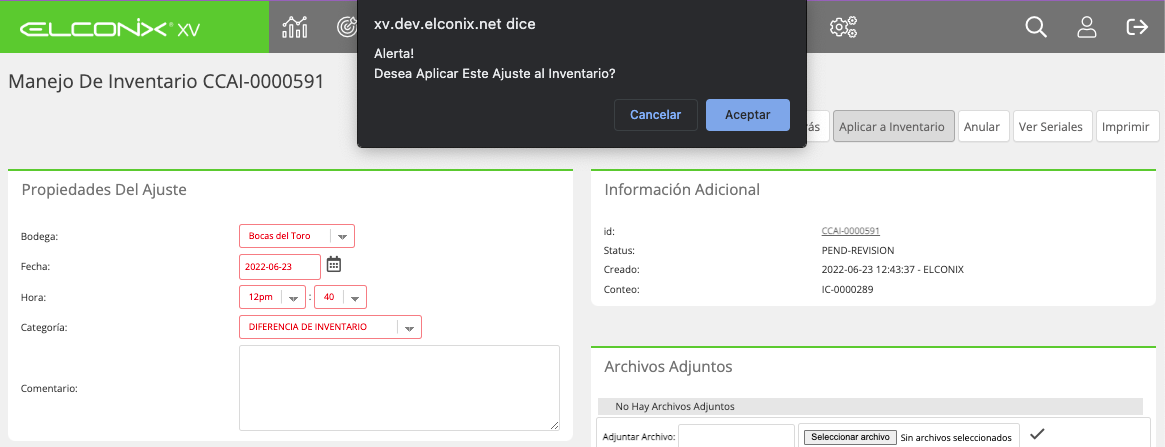The image size is (1165, 447).
Task: Click the Archivos Adjuntos heading
Action: [669, 366]
